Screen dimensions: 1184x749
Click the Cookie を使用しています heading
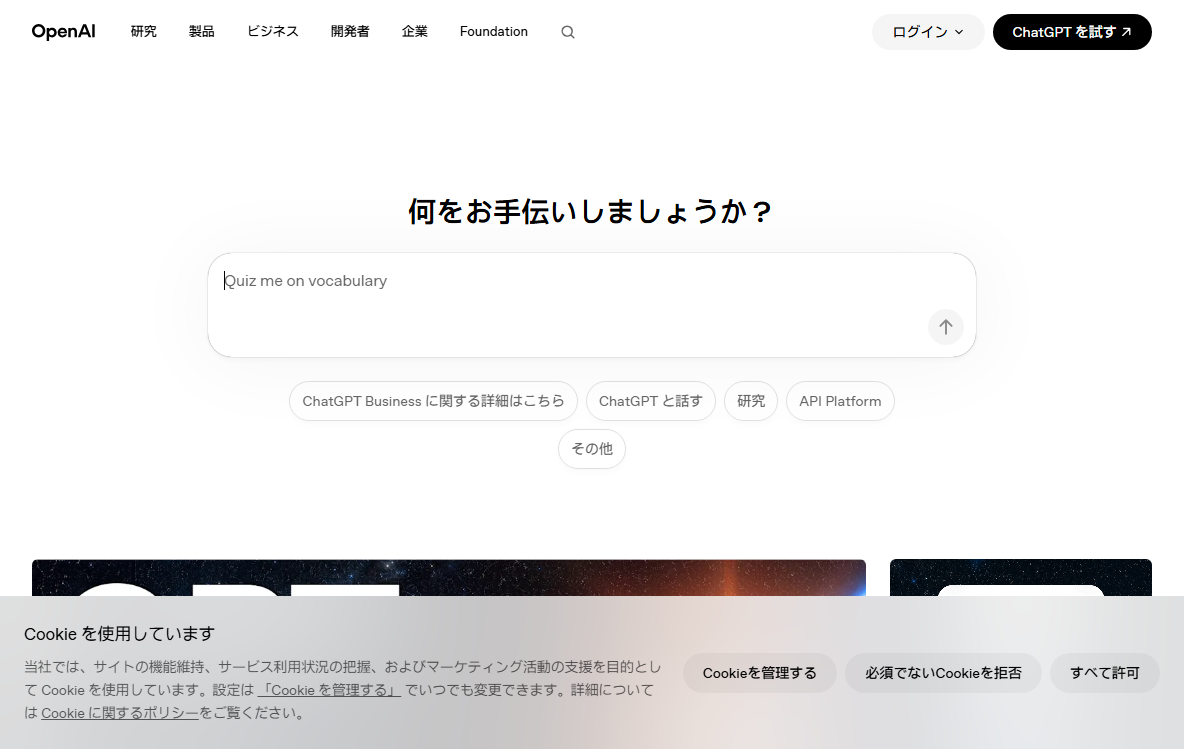click(119, 634)
